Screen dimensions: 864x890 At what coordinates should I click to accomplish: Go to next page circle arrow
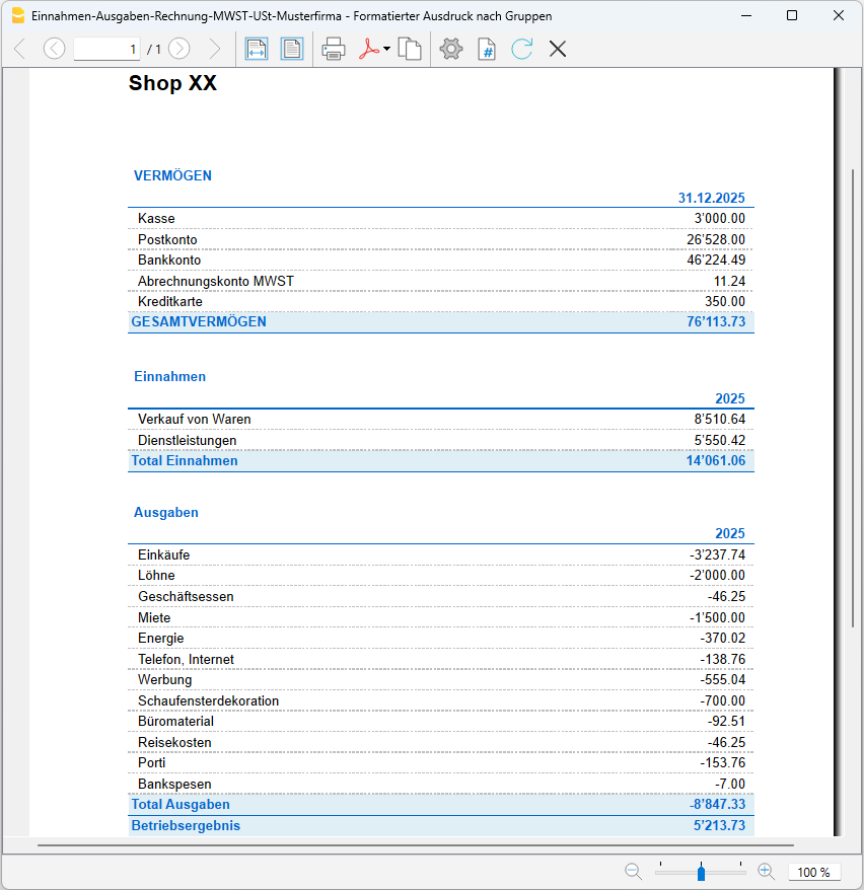pos(179,49)
